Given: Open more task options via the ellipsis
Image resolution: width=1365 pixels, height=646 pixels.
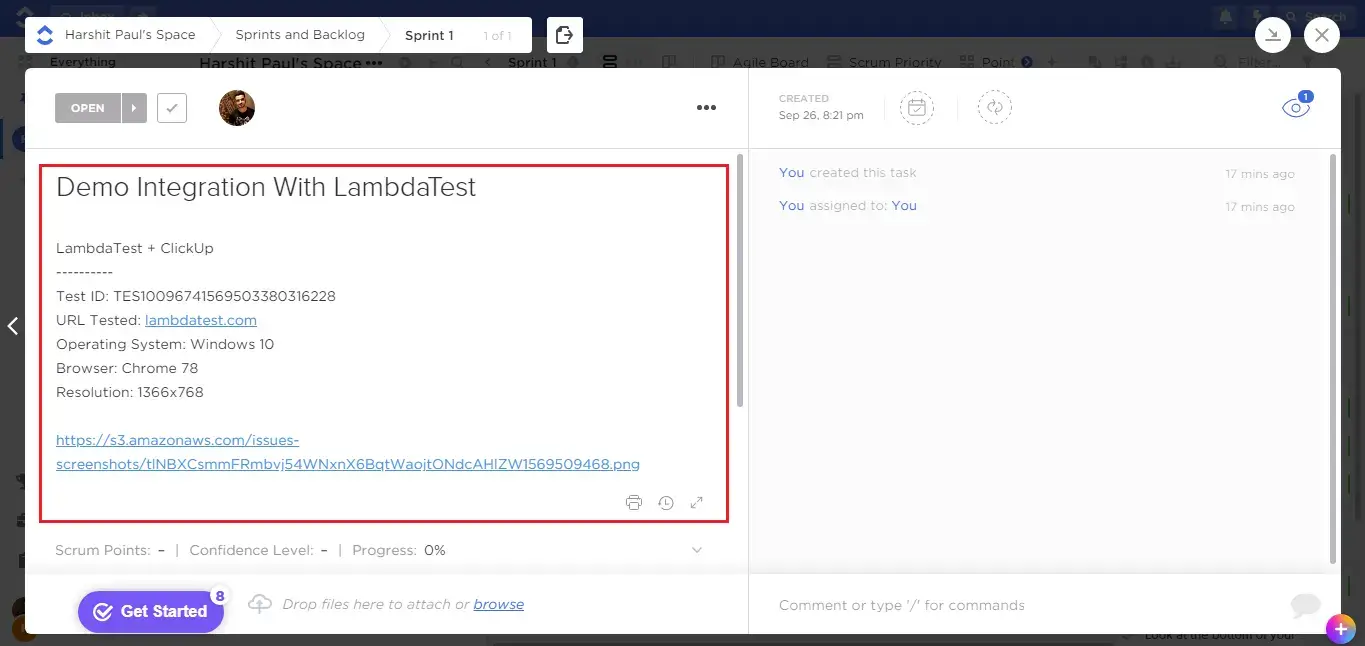Looking at the screenshot, I should tap(707, 107).
